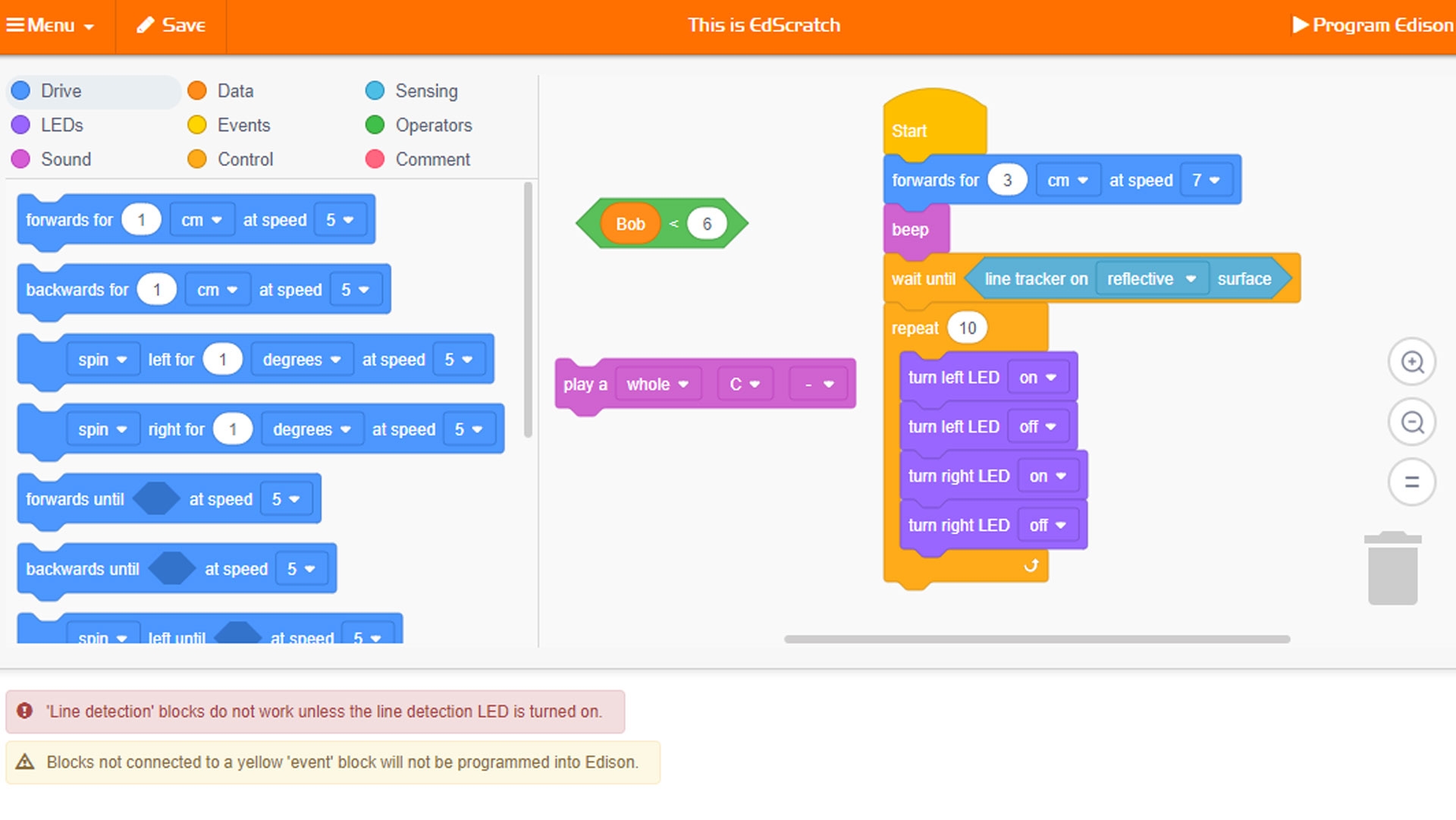
Task: Click the zoom out magnifier icon
Action: pyautogui.click(x=1412, y=422)
